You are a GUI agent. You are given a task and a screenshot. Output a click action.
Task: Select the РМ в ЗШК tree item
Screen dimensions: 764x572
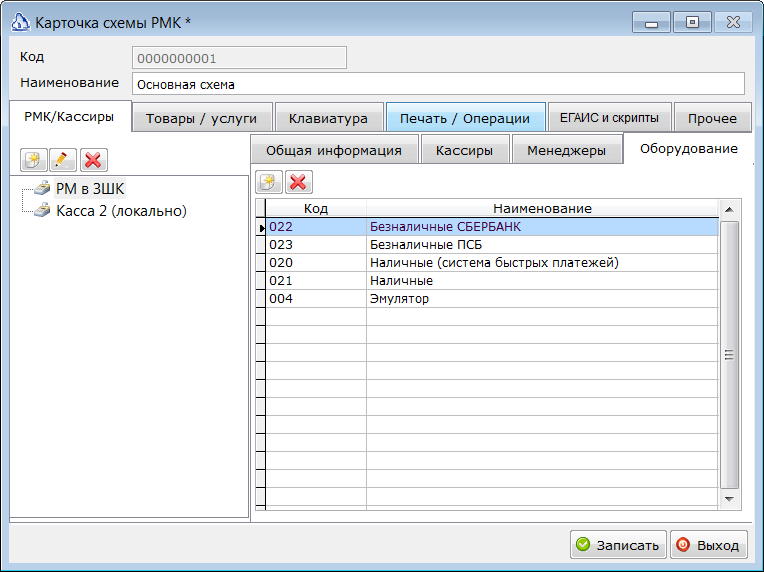90,189
